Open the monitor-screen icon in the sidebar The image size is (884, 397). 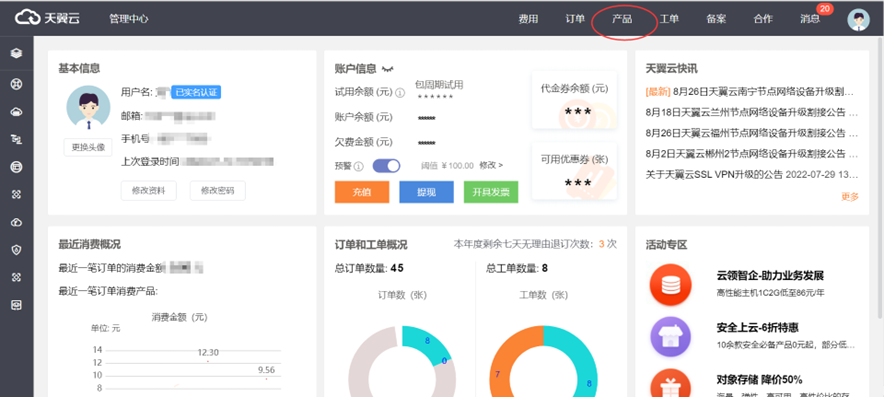click(x=16, y=305)
